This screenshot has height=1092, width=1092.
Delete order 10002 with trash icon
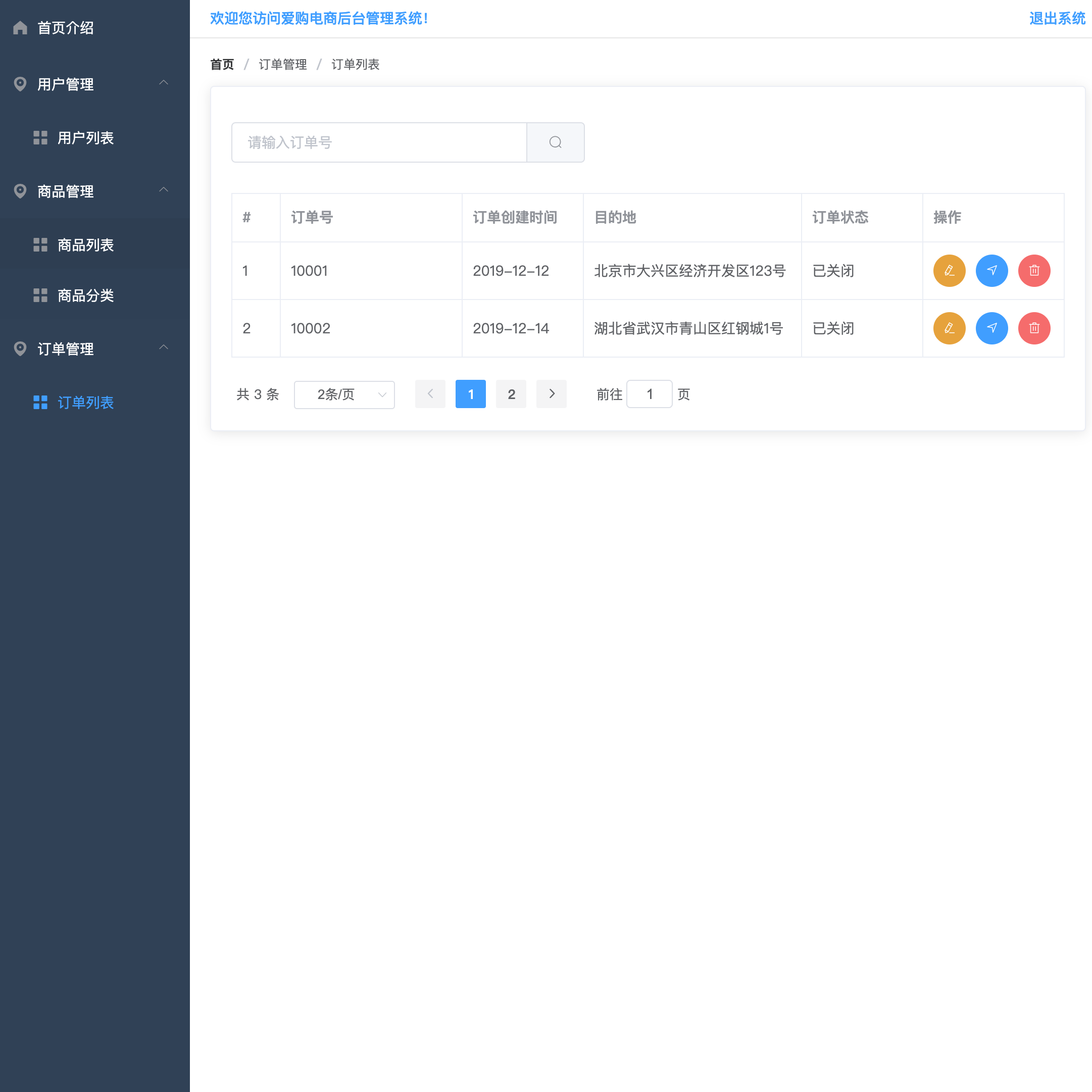(x=1034, y=328)
